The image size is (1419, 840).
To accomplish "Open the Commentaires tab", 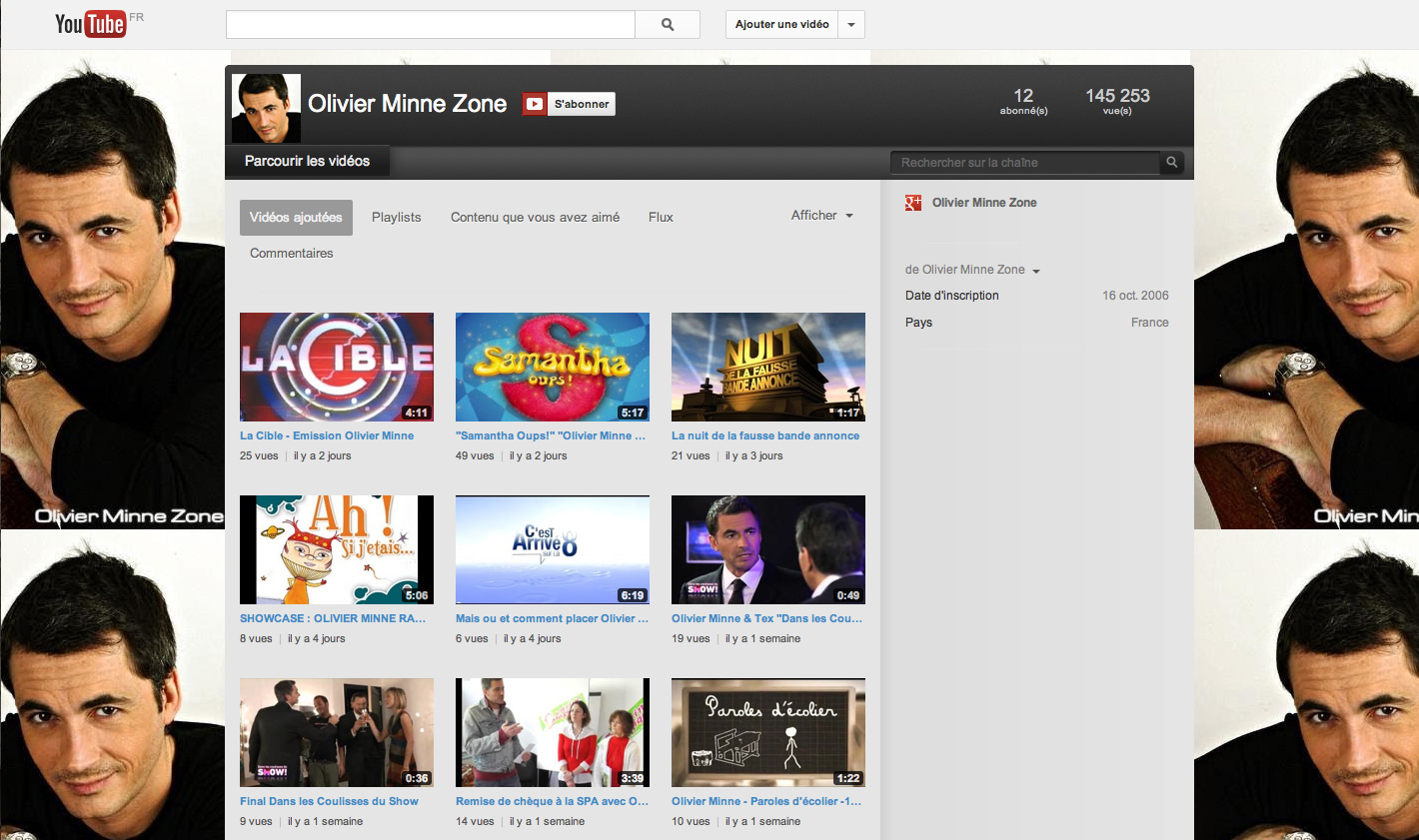I will (x=292, y=254).
